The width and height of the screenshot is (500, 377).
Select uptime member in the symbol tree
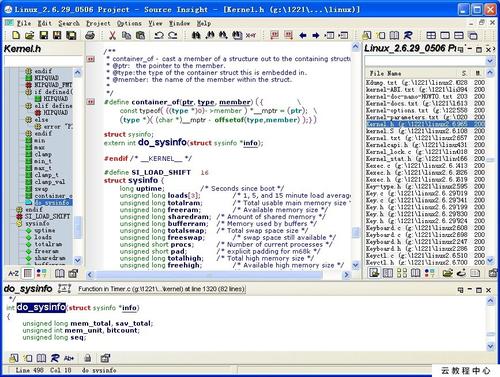45,230
